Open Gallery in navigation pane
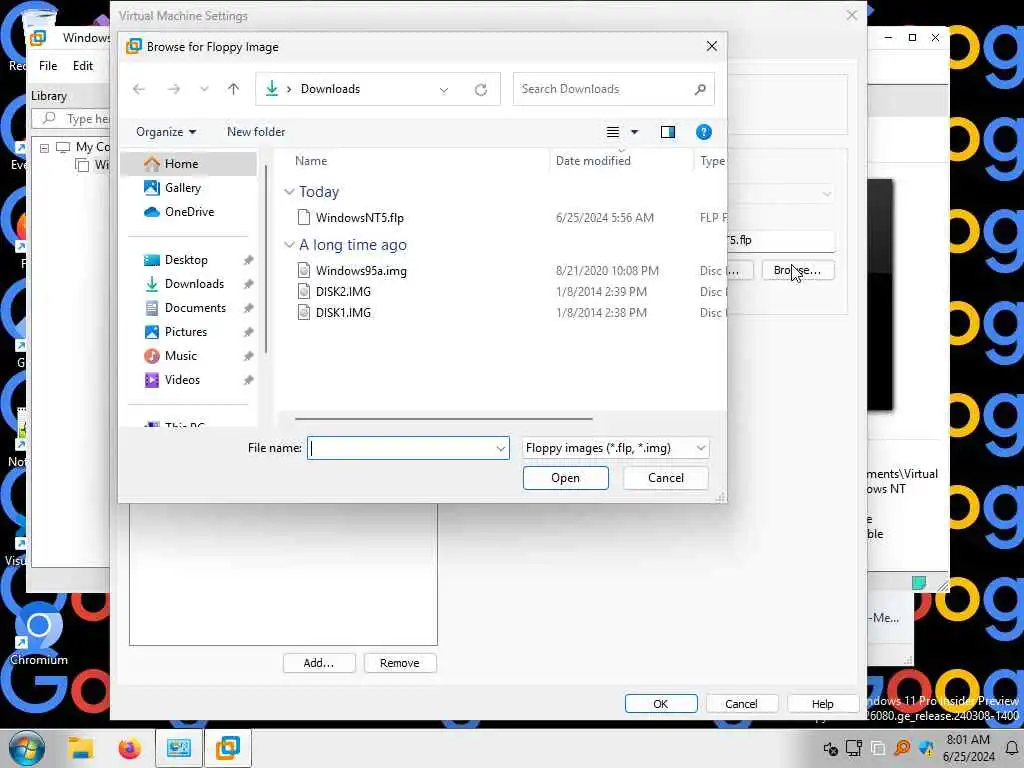Viewport: 1024px width, 768px height. pos(182,188)
